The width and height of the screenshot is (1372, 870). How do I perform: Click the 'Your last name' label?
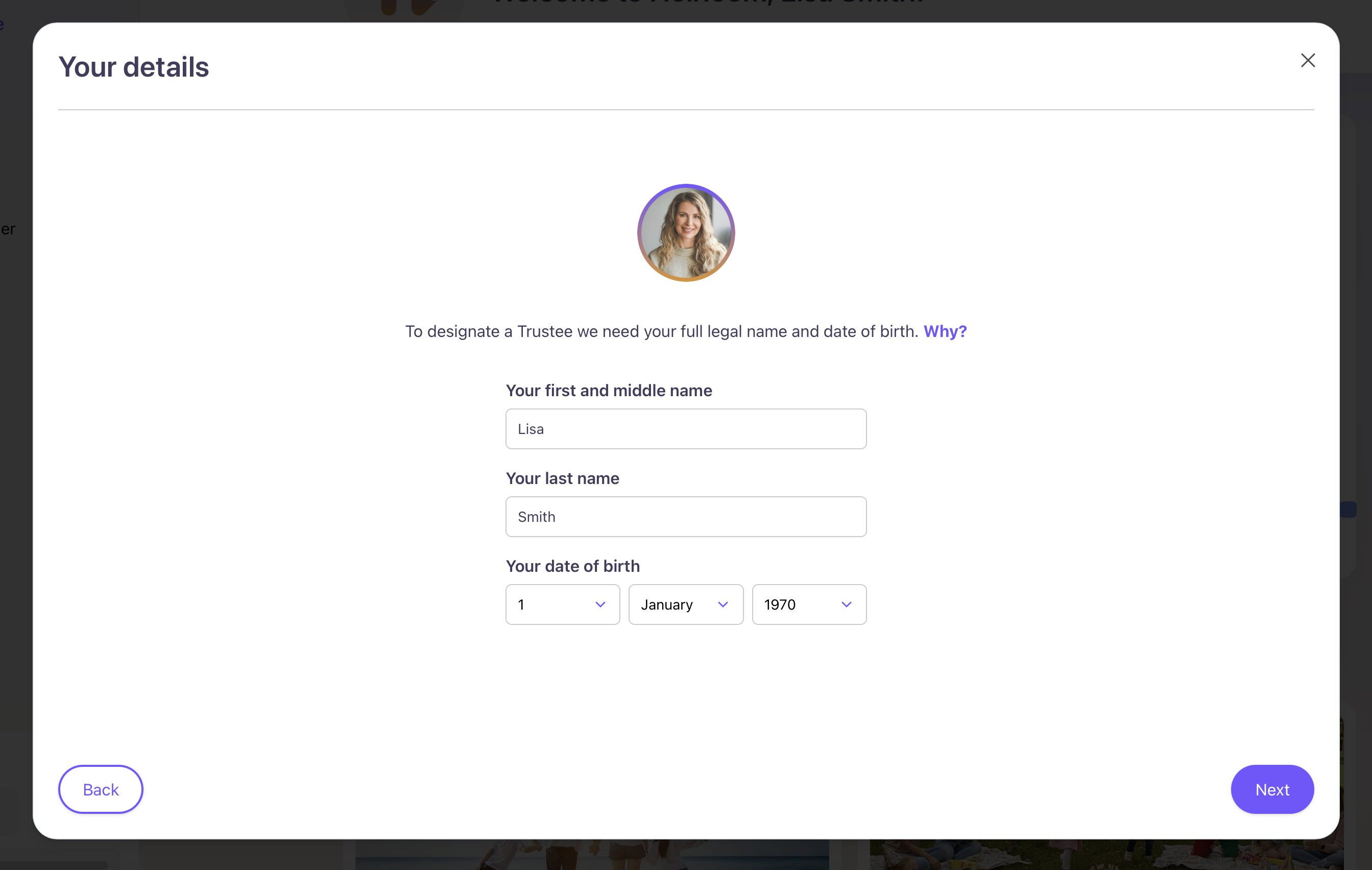[x=562, y=478]
